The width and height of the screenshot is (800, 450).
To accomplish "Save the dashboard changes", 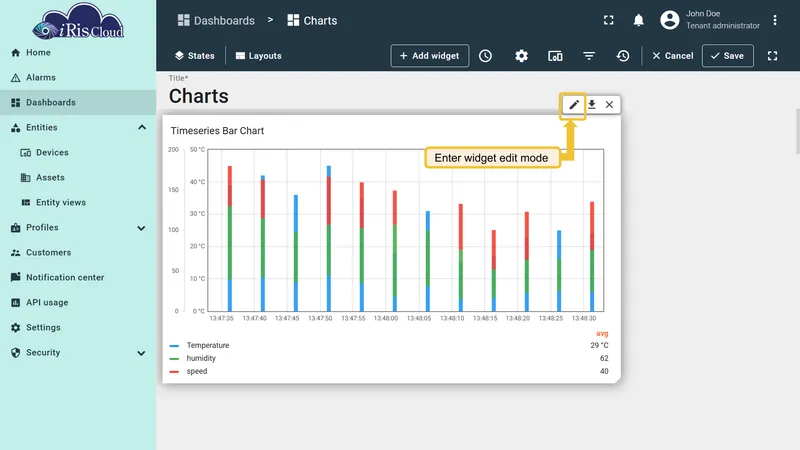I will 728,56.
